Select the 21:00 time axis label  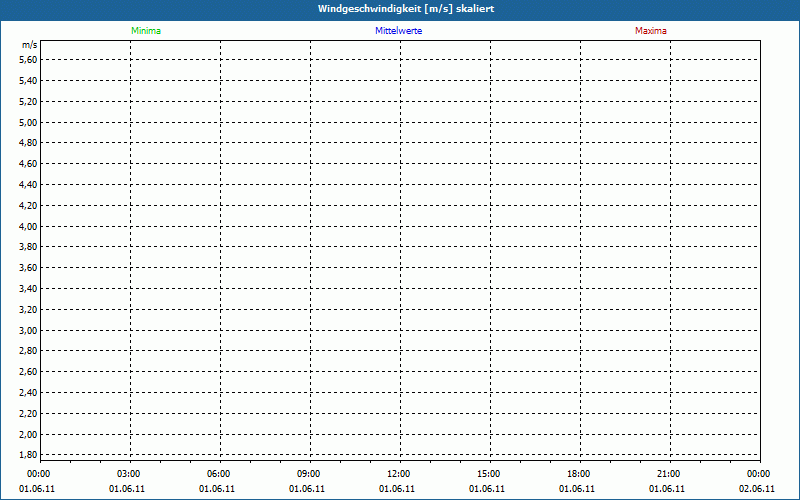coord(669,474)
